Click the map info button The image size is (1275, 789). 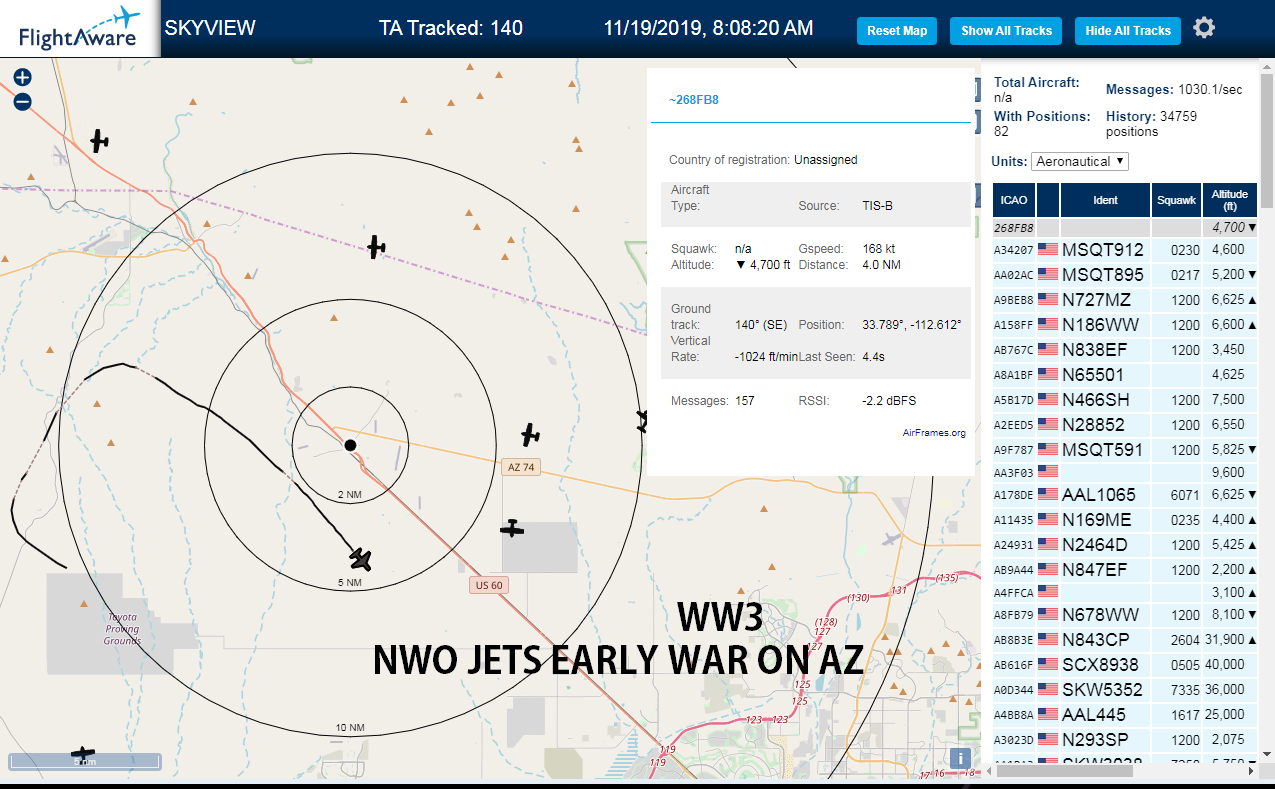(961, 758)
